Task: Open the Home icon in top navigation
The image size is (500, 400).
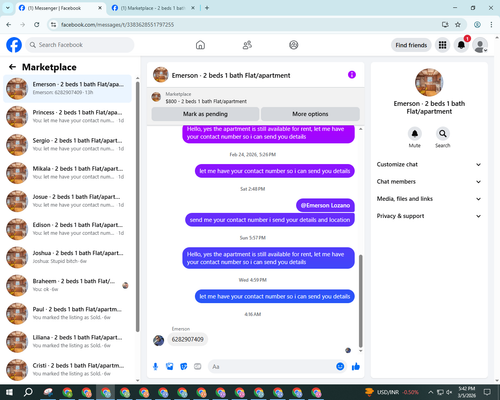Action: coord(200,45)
